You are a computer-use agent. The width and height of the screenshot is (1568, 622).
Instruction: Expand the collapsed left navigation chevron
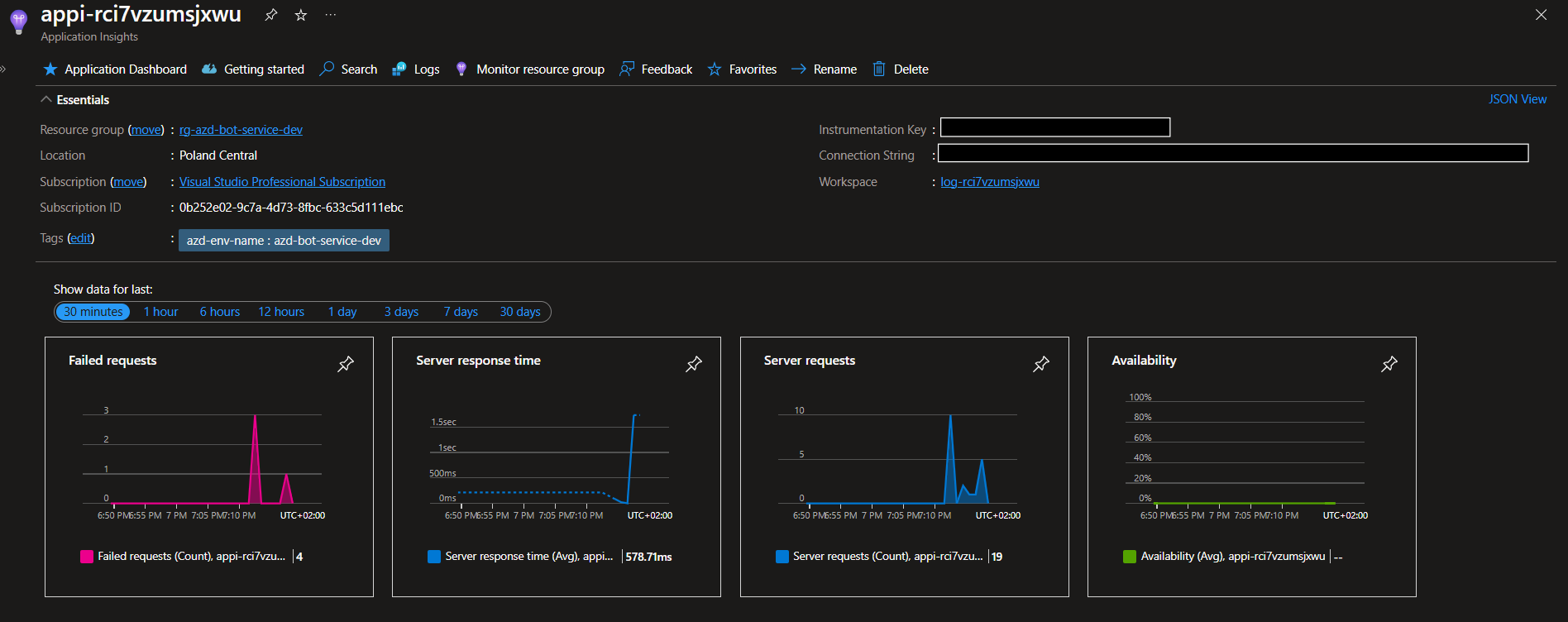tap(3, 69)
